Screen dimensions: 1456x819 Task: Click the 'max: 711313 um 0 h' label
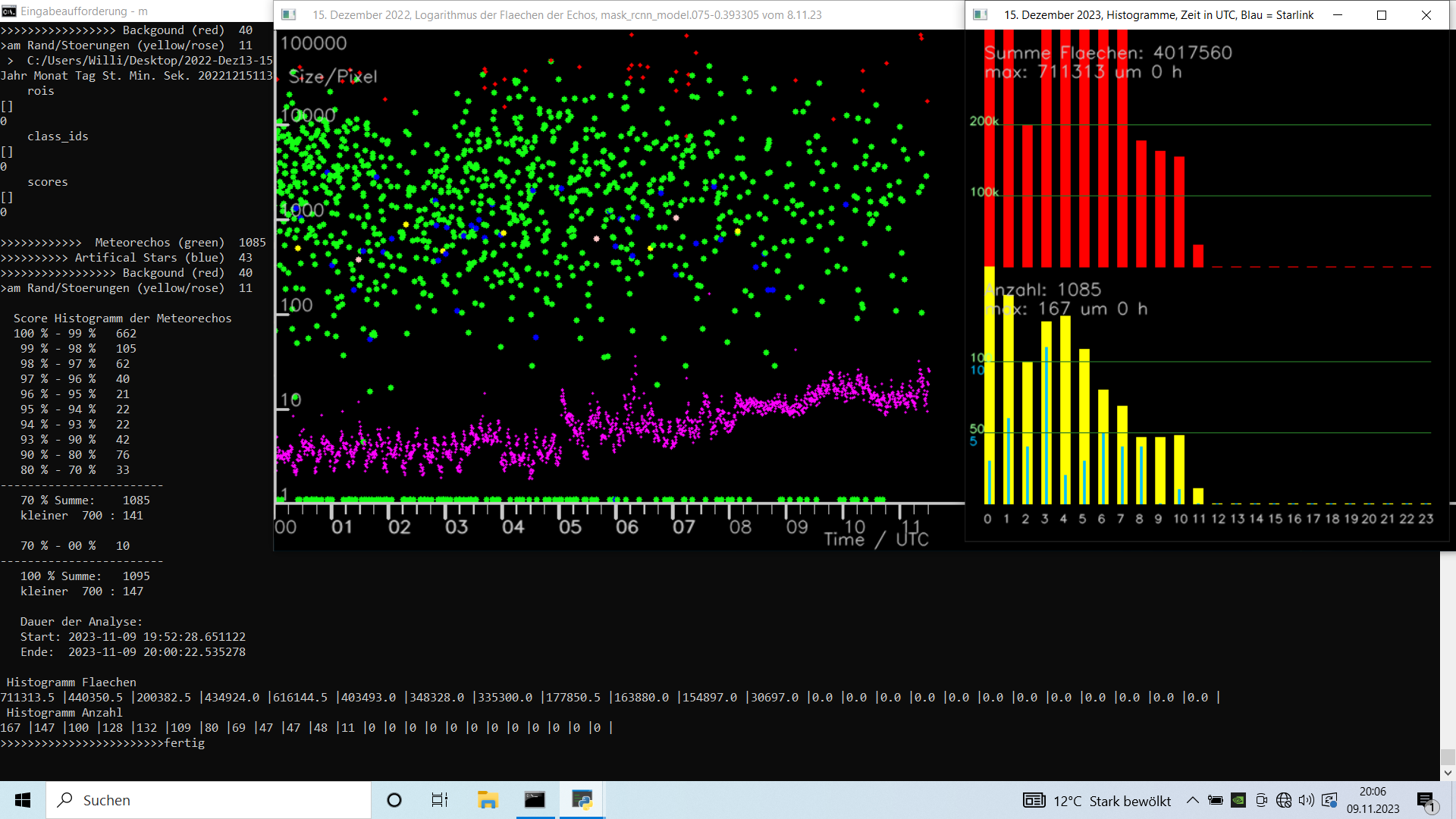point(1083,72)
